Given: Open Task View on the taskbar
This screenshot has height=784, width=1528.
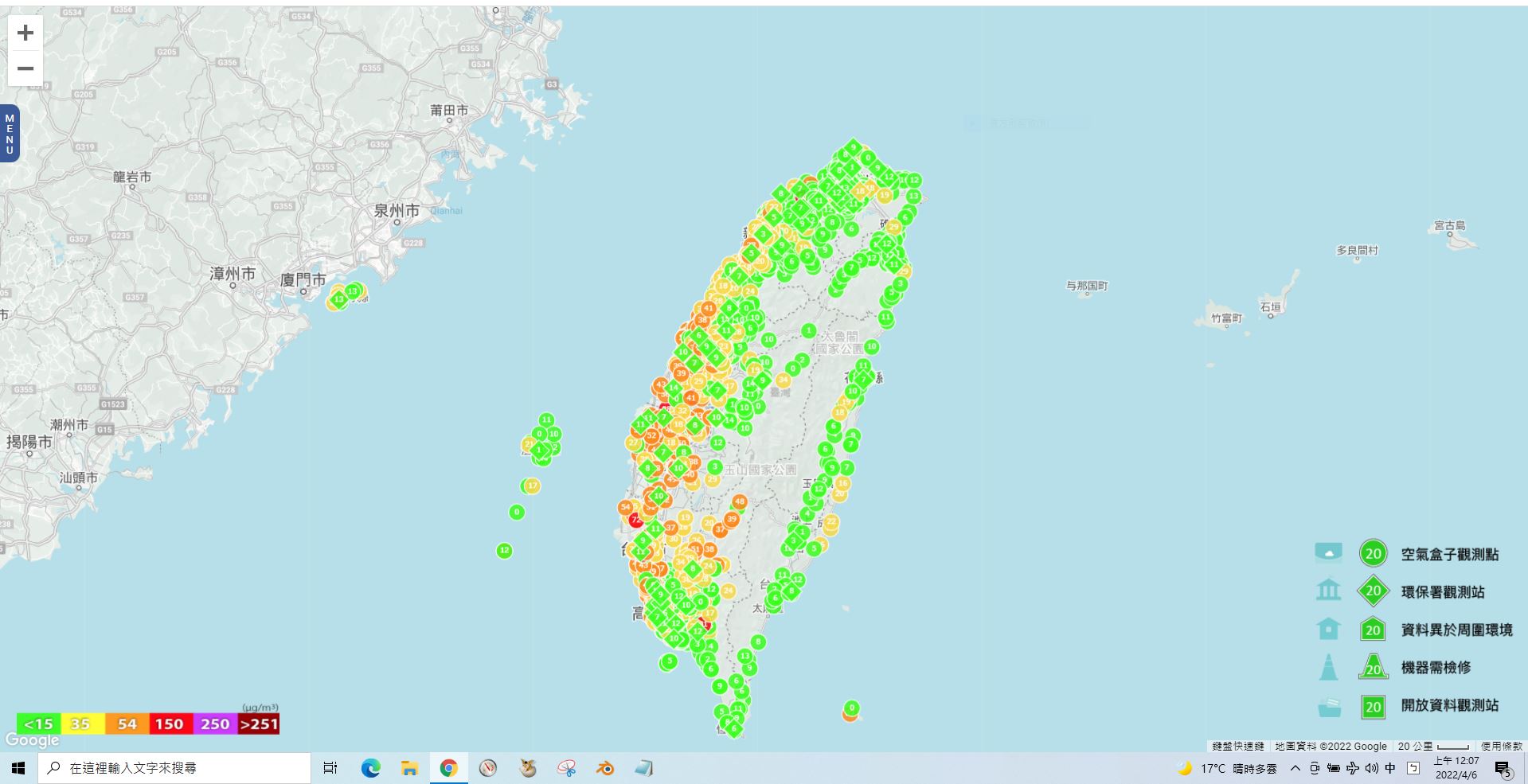Looking at the screenshot, I should [330, 768].
